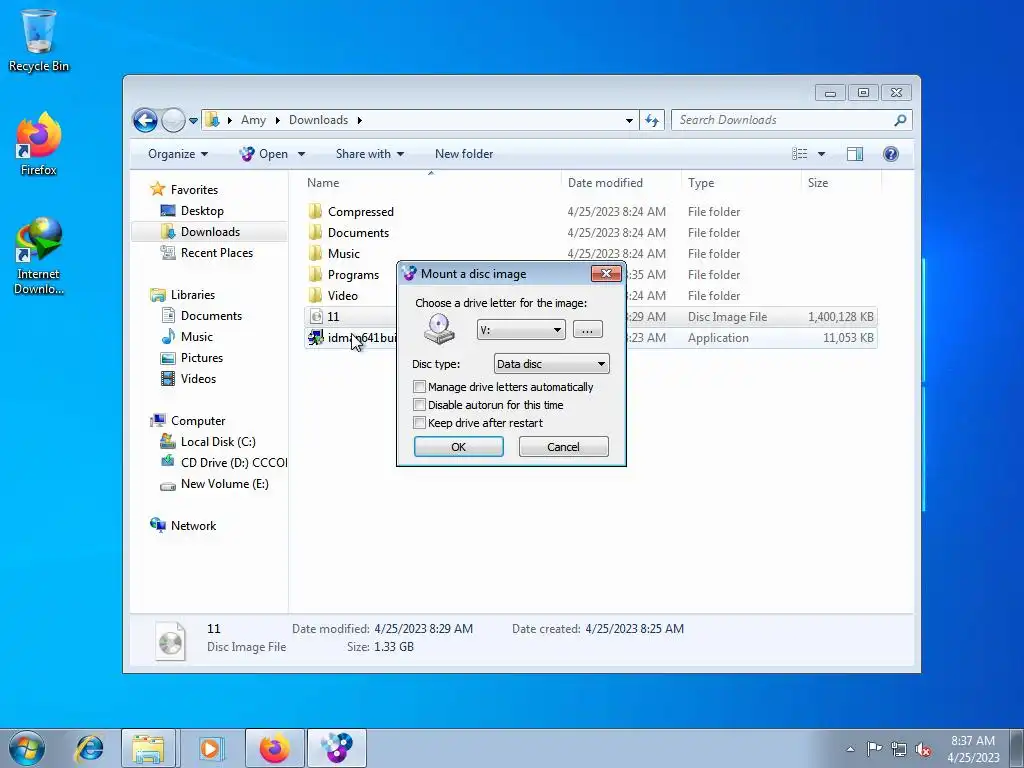
Task: Change view with the view icon
Action: pyautogui.click(x=799, y=154)
